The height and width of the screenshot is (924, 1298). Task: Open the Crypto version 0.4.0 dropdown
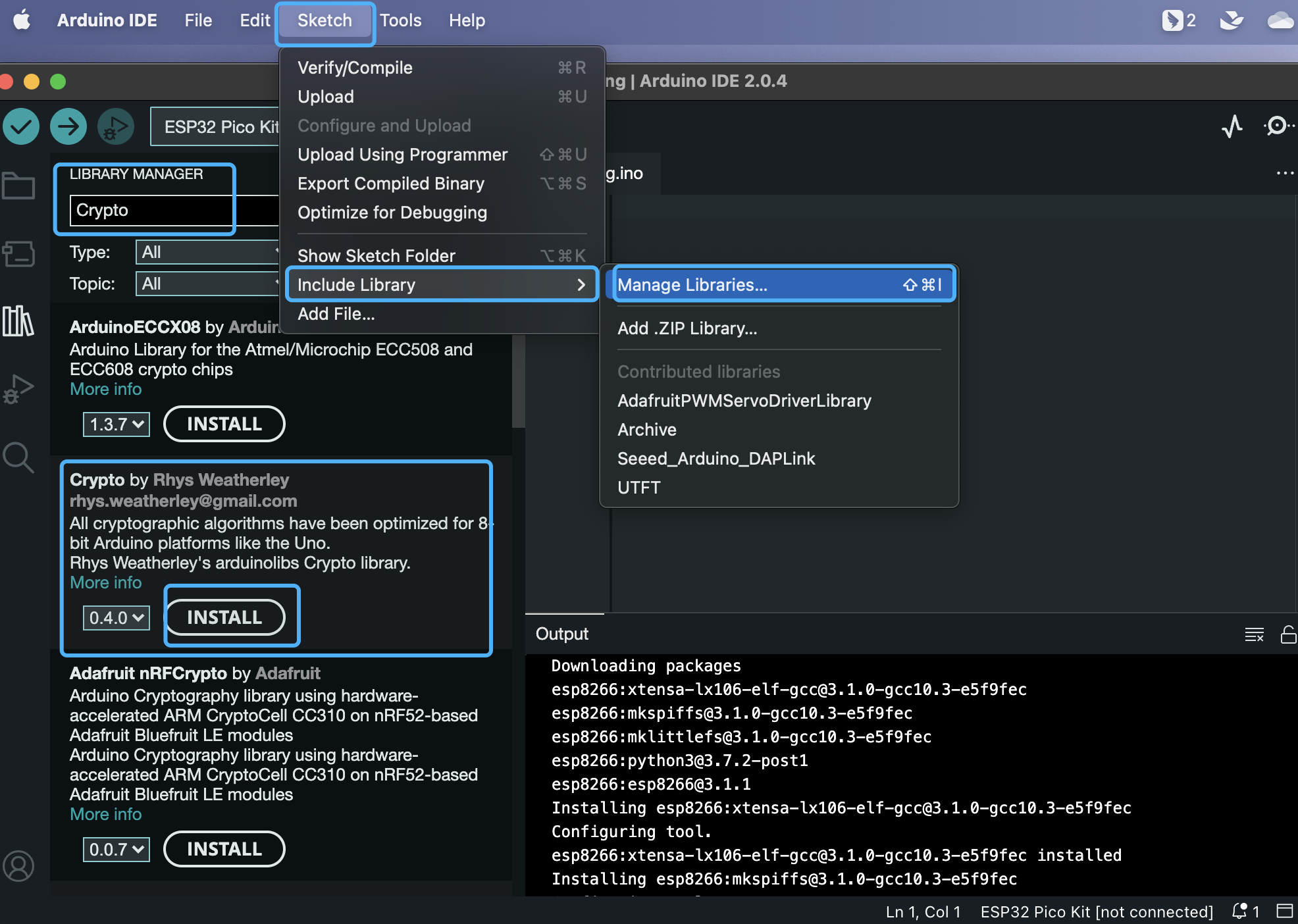(117, 618)
